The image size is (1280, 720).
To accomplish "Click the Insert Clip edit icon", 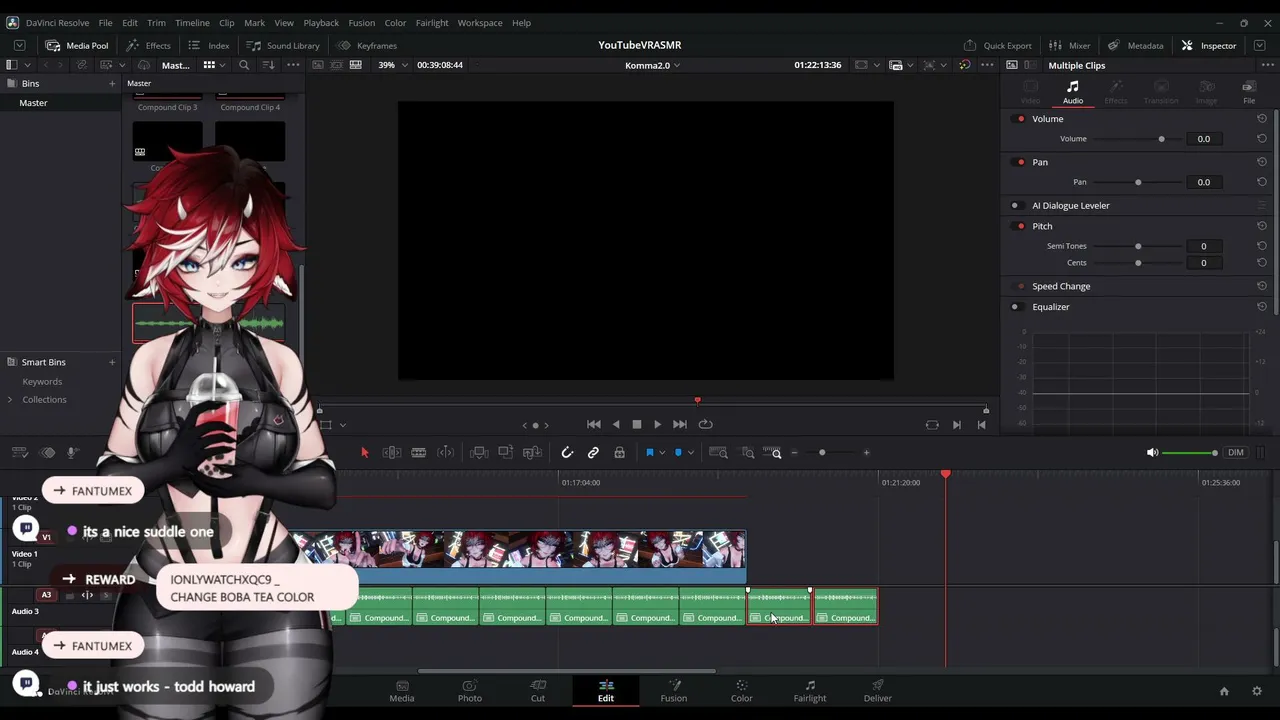I will [479, 453].
